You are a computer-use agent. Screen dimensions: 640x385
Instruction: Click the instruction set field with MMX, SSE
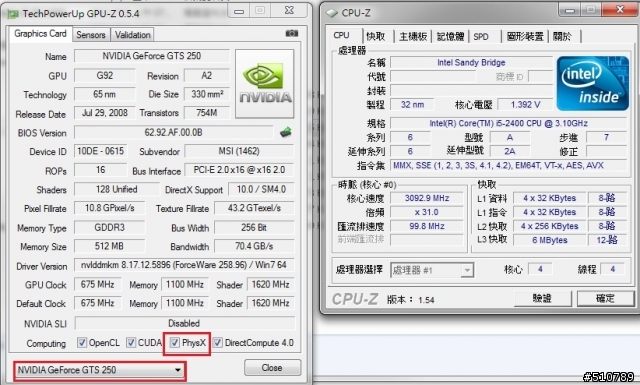click(509, 165)
